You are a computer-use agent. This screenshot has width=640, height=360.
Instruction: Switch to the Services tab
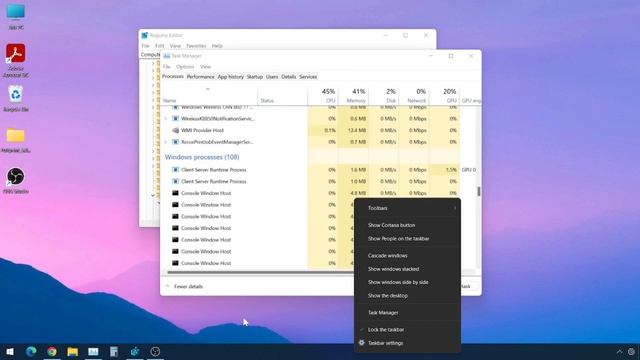tap(308, 77)
